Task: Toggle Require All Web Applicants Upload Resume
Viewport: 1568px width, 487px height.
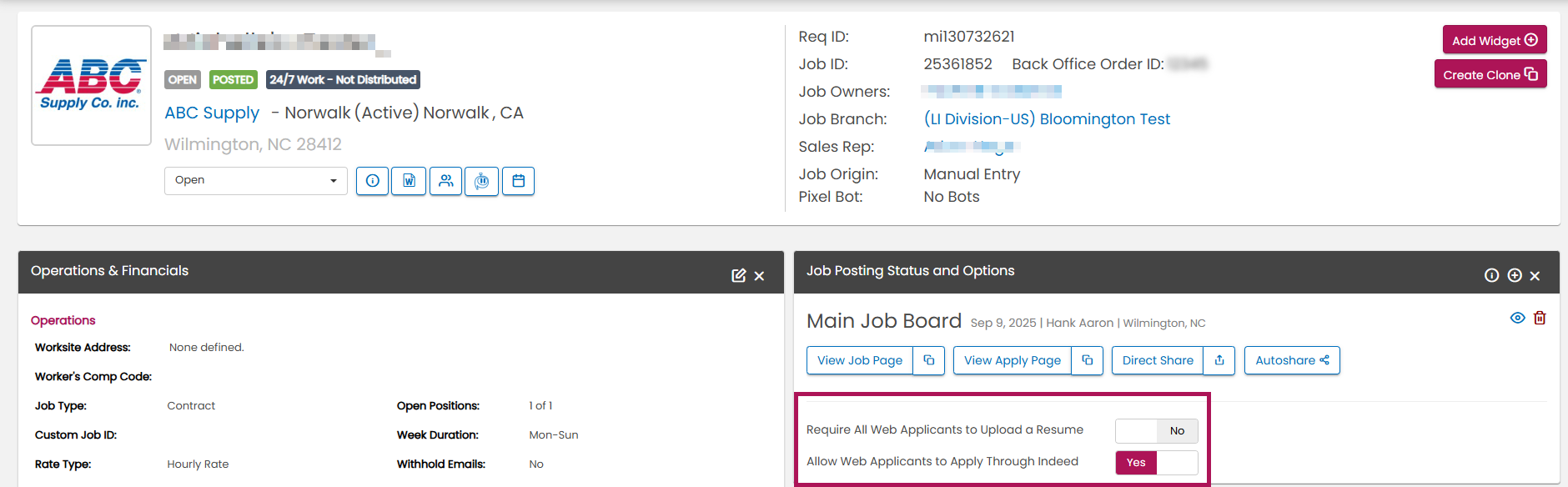Action: pos(1157,431)
